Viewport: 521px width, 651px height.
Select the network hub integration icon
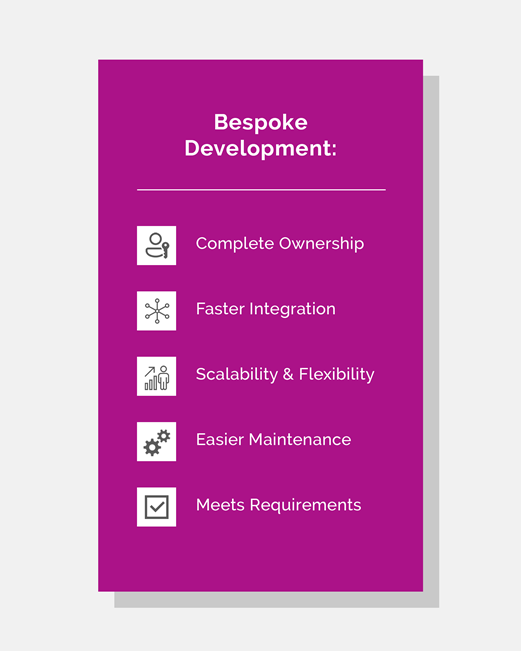coord(157,311)
